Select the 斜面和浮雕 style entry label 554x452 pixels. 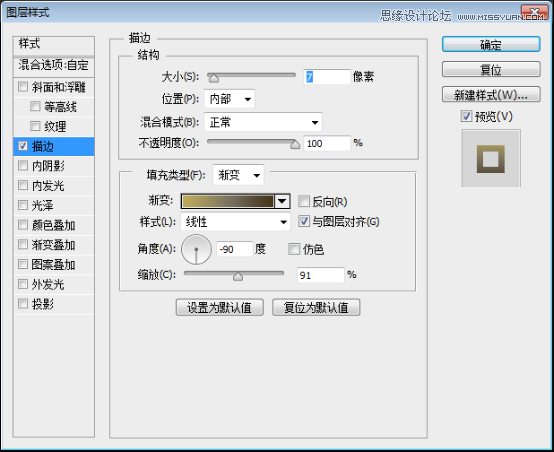(59, 87)
